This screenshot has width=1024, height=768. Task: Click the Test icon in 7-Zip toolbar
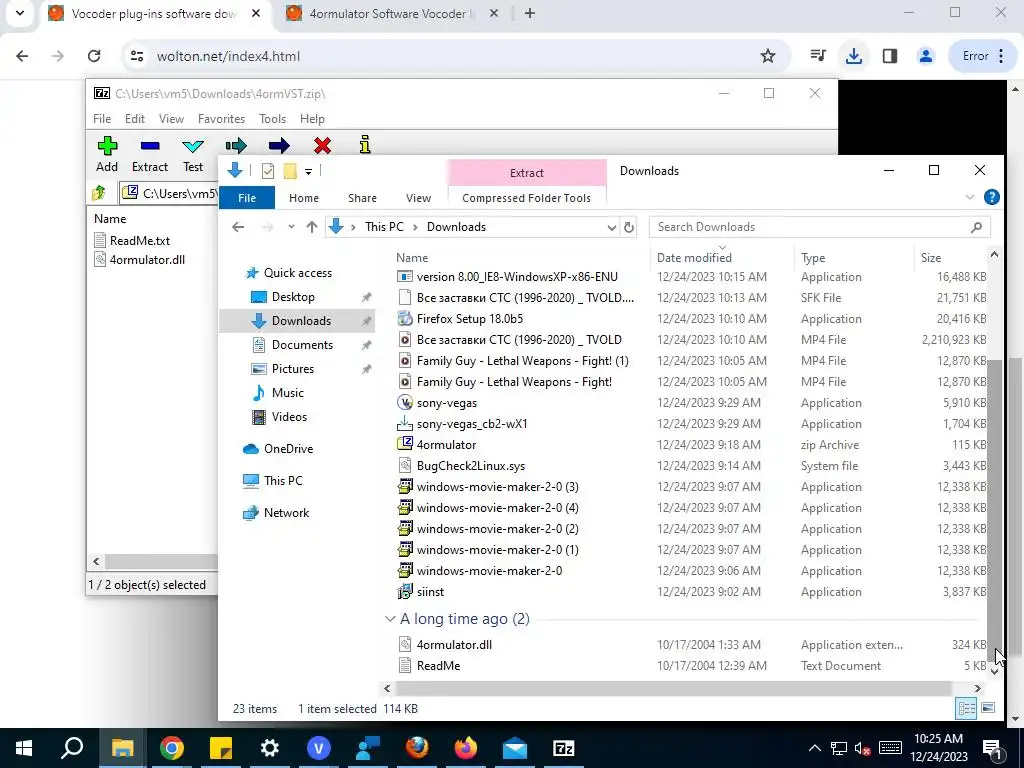(x=193, y=146)
